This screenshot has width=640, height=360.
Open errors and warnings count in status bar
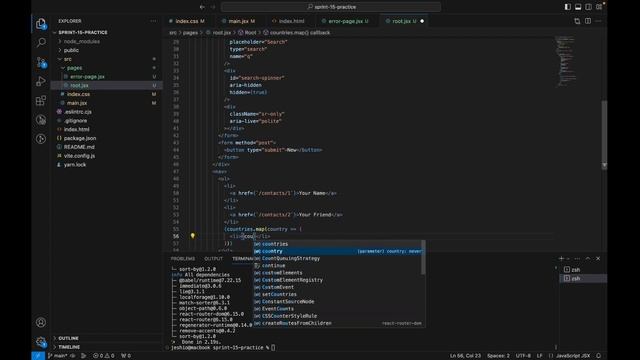(104, 356)
